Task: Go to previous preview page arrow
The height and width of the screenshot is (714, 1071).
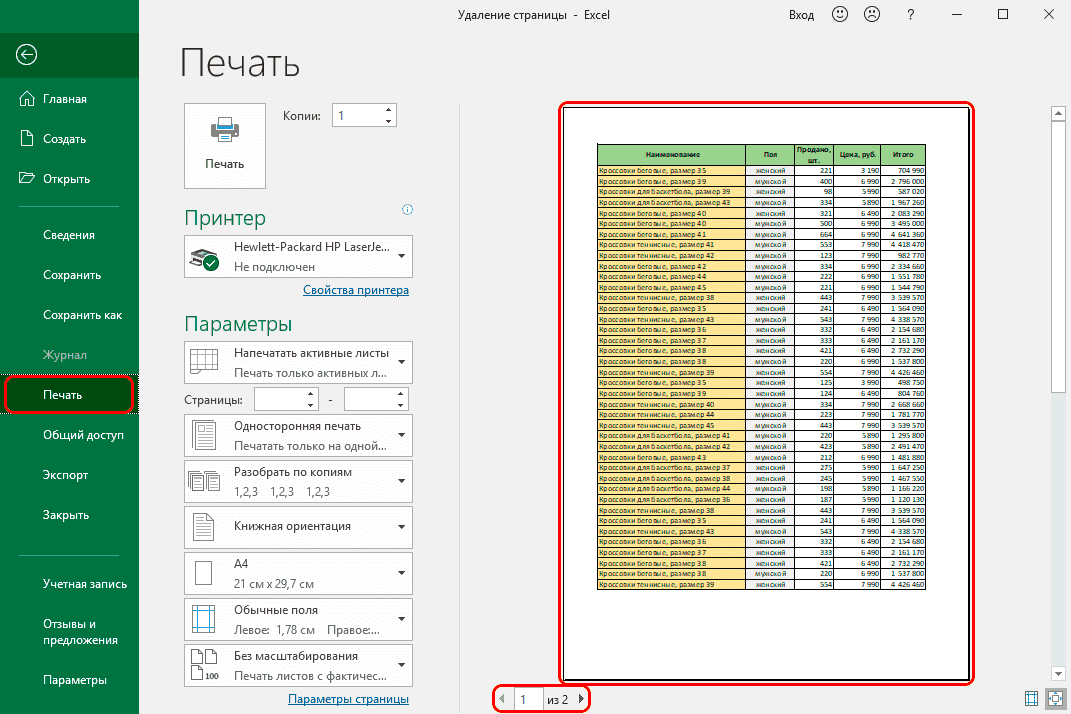Action: tap(502, 699)
